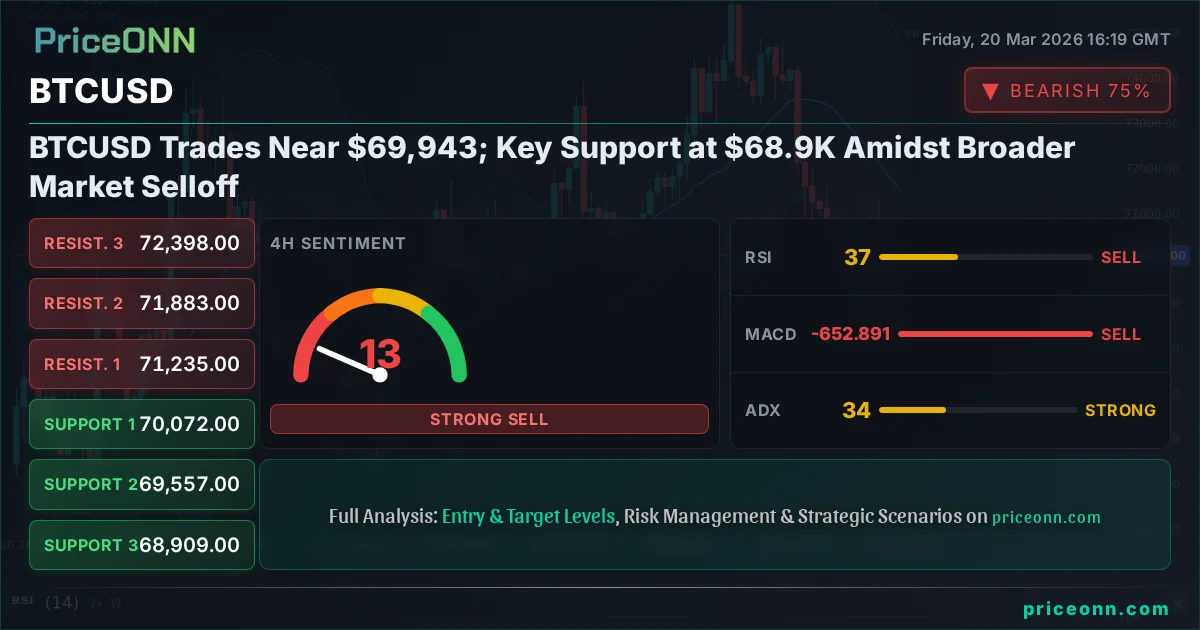This screenshot has height=630, width=1200.
Task: Click the bearish down-triangle icon
Action: [990, 91]
